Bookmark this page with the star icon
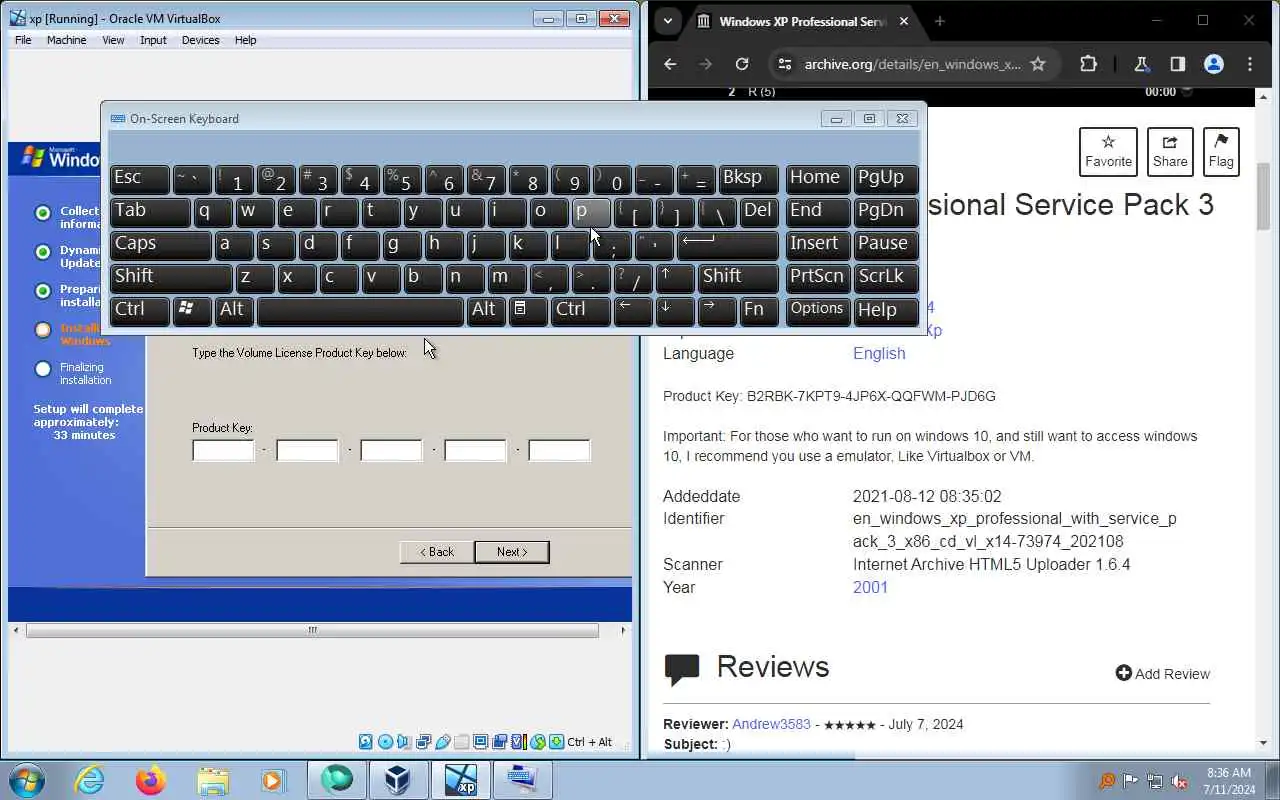The width and height of the screenshot is (1280, 800). 1038,64
